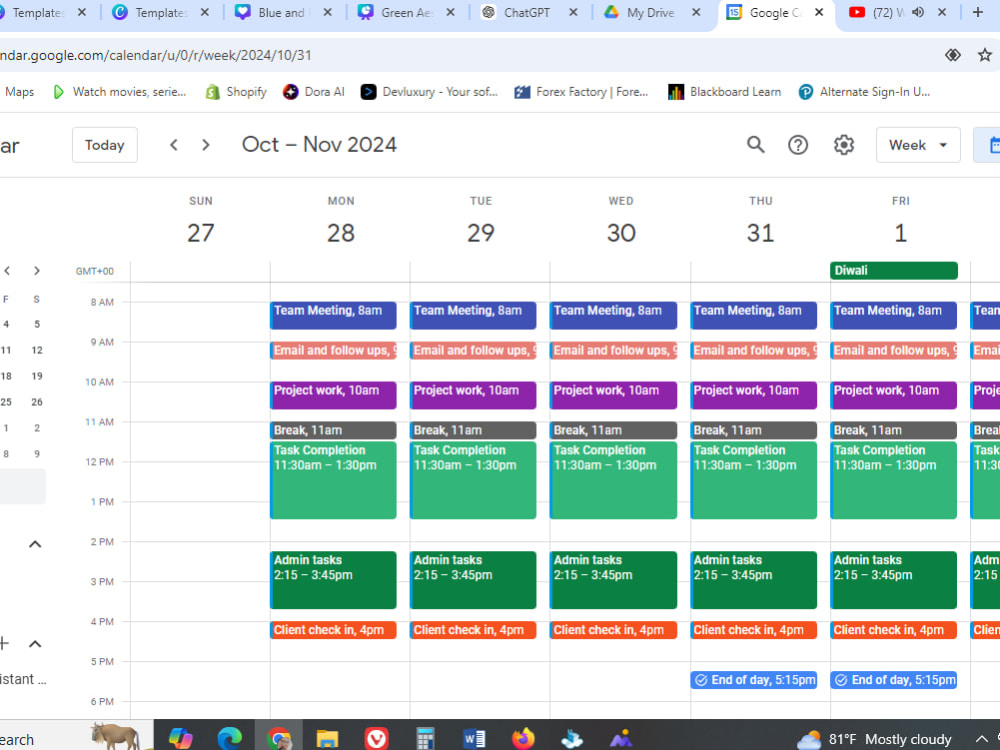Open Wednesday Task Completion event

pyautogui.click(x=613, y=480)
